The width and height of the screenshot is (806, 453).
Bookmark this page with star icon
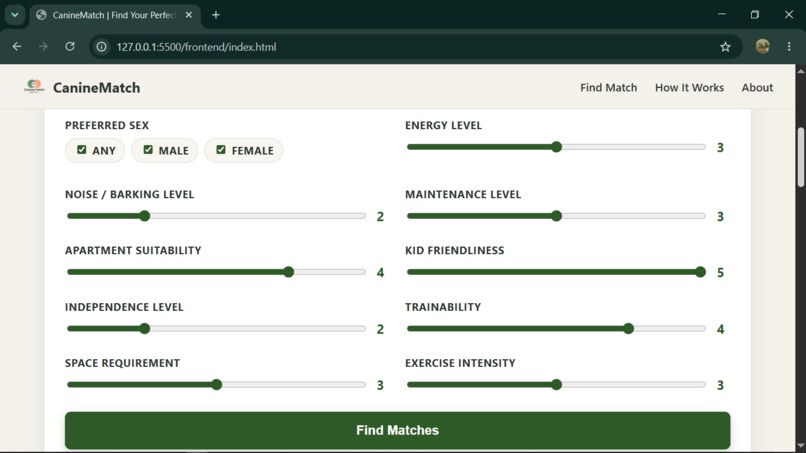725,47
